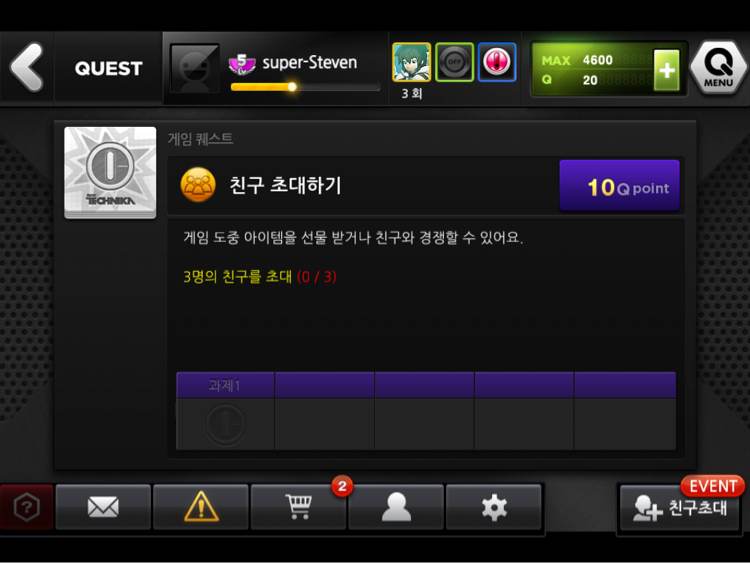Add more Q points with green plus
Viewport: 750px width, 563px height.
coord(666,70)
